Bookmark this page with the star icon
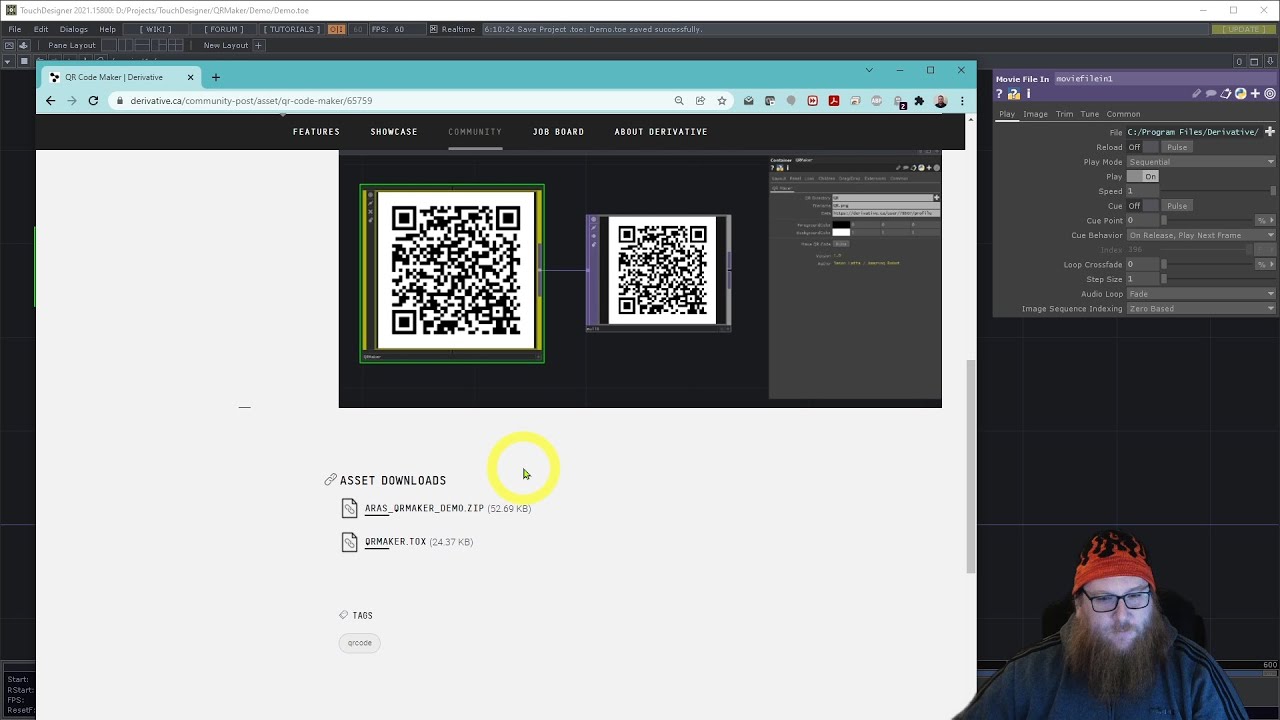This screenshot has height=720, width=1280. [721, 101]
